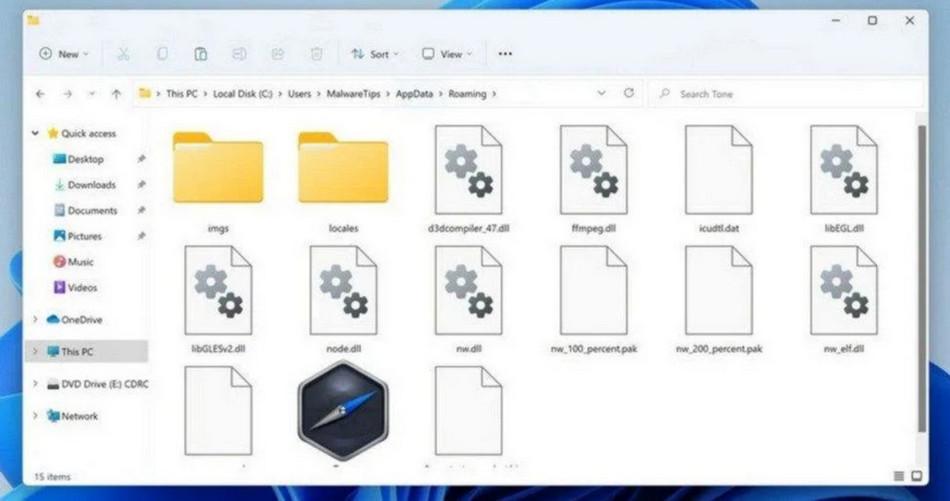Image resolution: width=950 pixels, height=501 pixels.
Task: Expand the This PC tree node
Action: 35,351
